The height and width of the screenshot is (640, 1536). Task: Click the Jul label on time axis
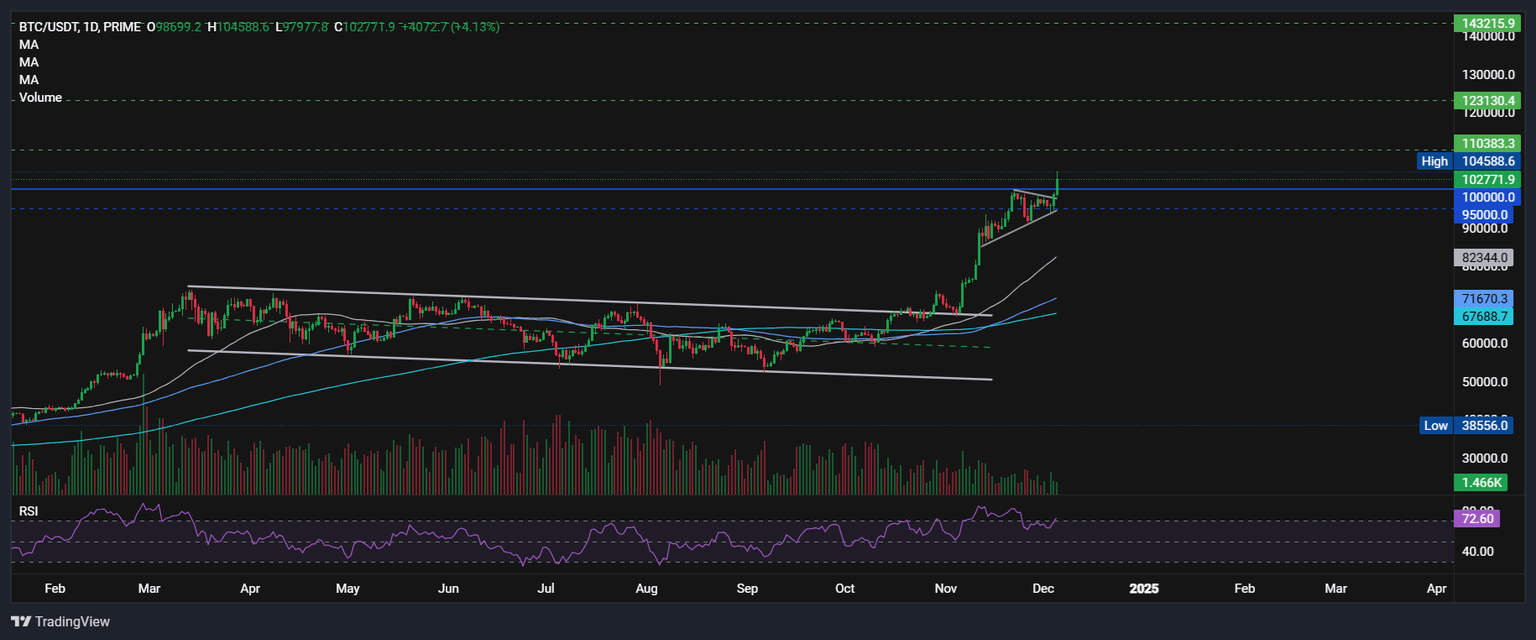(x=546, y=589)
